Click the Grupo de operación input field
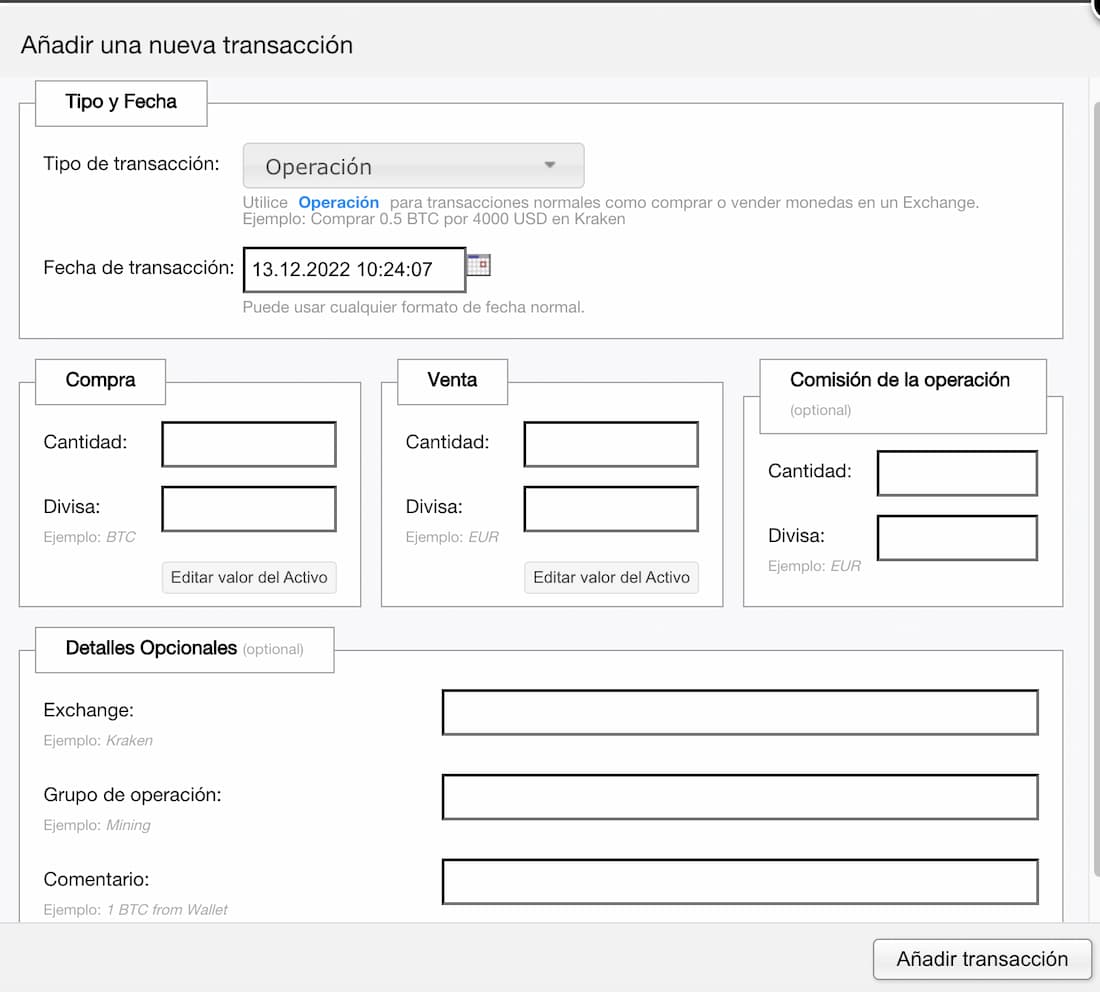This screenshot has width=1100, height=992. pos(740,796)
